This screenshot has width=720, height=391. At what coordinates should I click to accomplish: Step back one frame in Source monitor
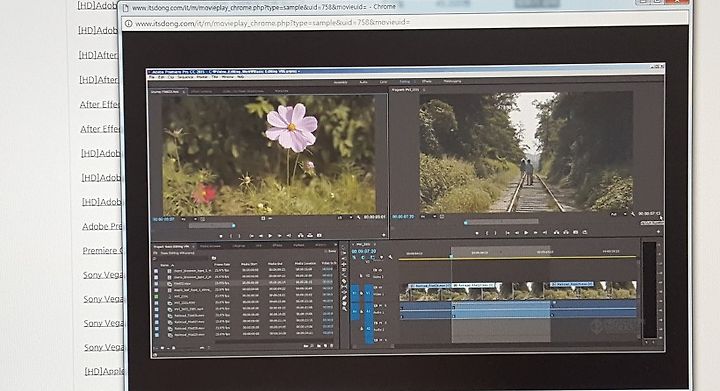tap(261, 235)
